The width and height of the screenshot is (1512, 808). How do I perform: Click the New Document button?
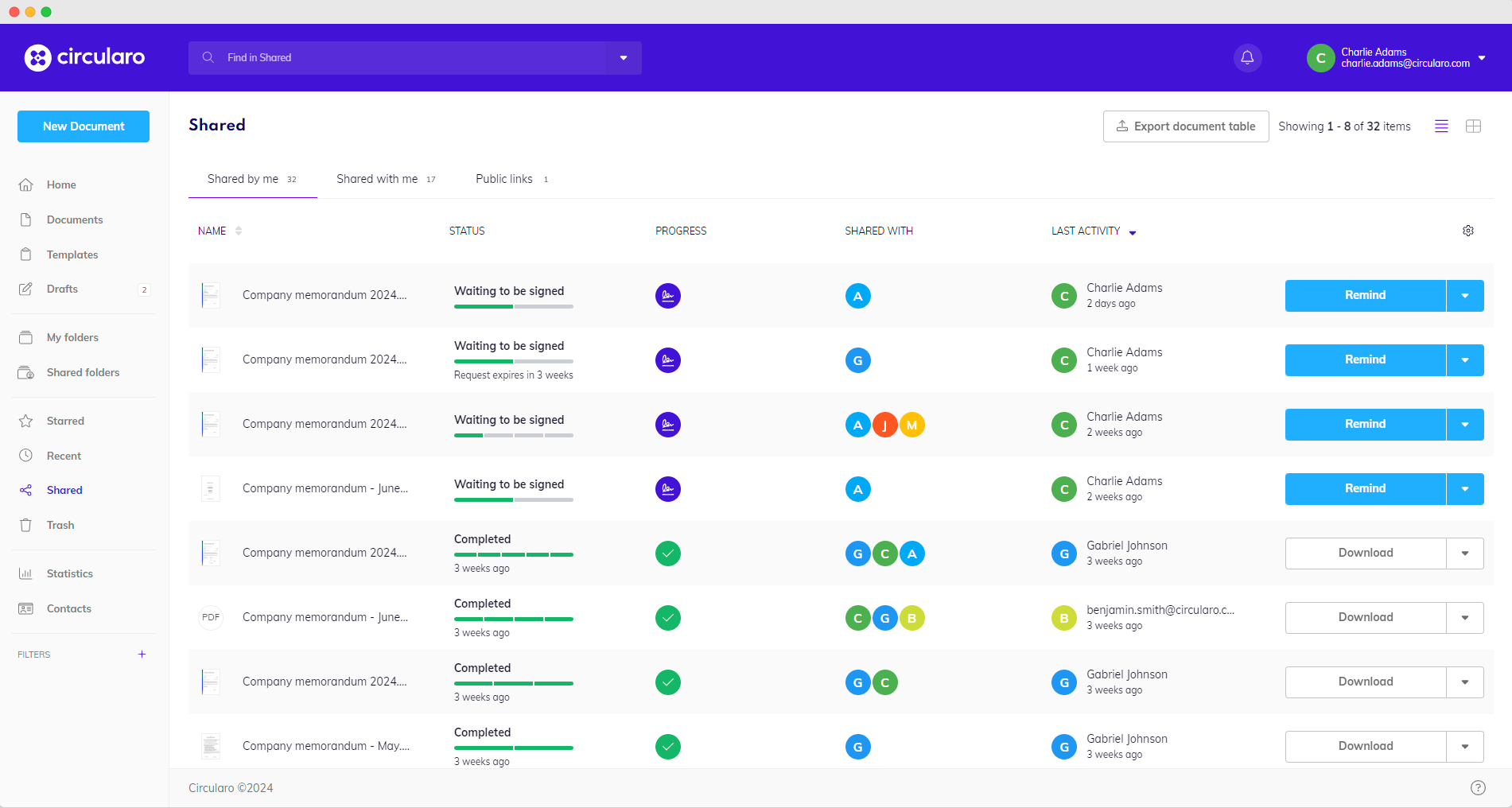pos(84,126)
